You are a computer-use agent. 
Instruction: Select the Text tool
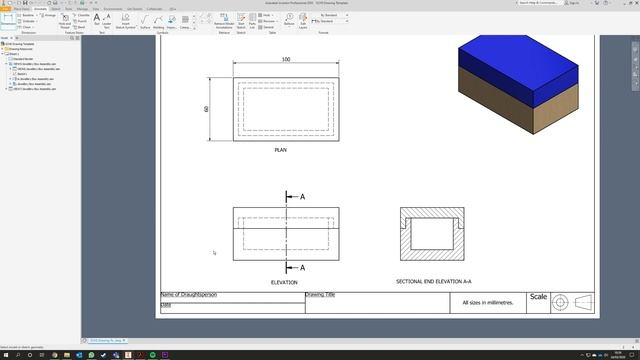(97, 19)
